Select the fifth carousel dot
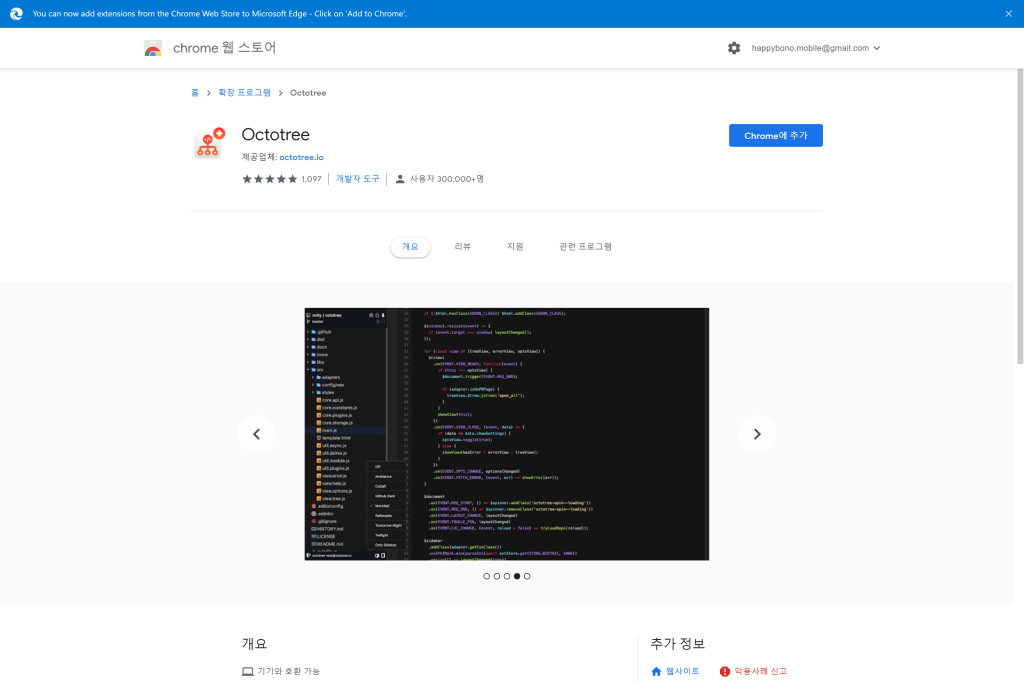This screenshot has height=682, width=1024. 527,576
